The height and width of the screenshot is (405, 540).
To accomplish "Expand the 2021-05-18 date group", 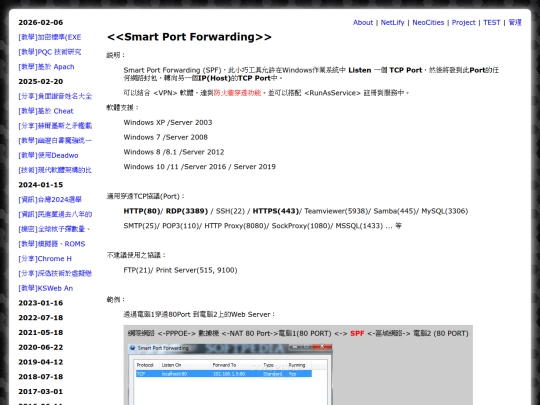I will pos(41,332).
